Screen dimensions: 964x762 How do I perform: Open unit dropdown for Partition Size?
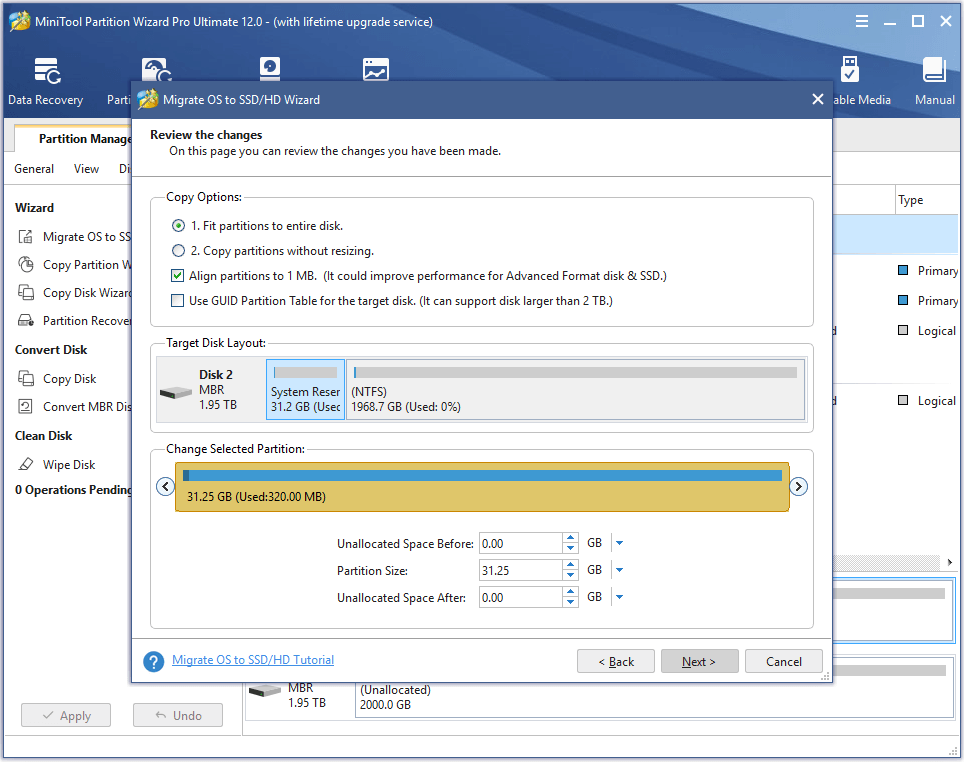pyautogui.click(x=620, y=570)
